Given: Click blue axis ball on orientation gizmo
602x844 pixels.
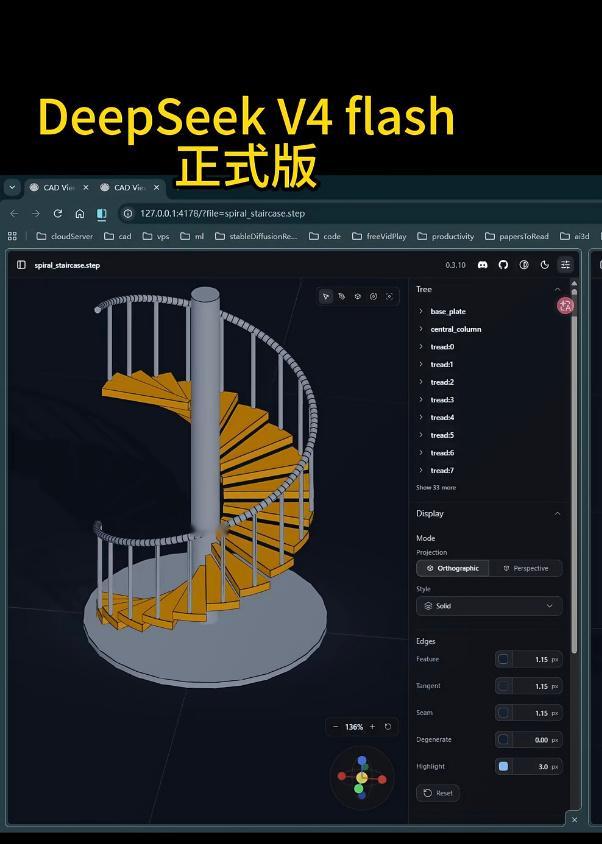Looking at the screenshot, I should (362, 760).
